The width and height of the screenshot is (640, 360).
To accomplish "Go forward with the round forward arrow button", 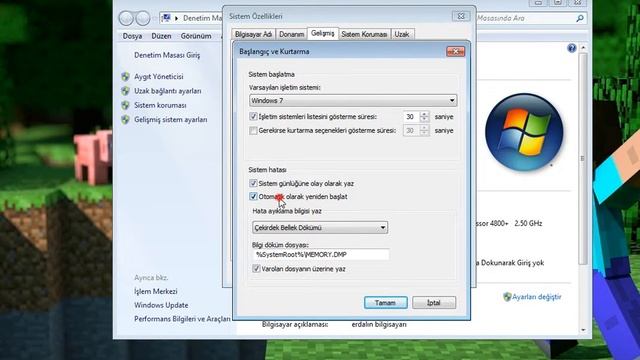I will (143, 18).
